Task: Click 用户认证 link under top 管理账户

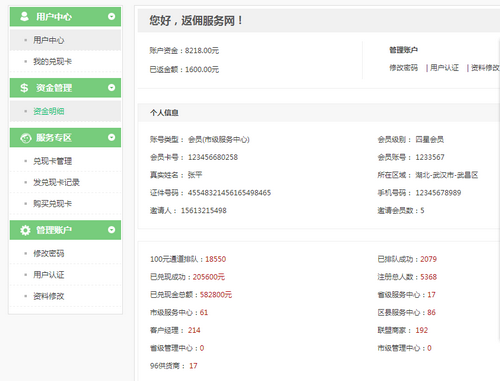Action: tap(444, 68)
